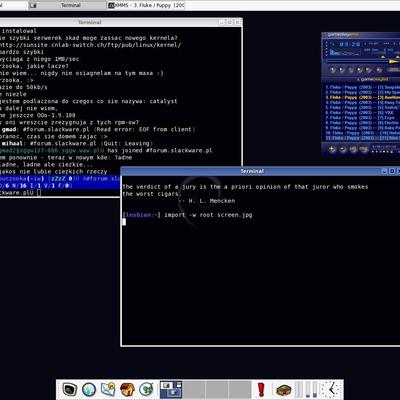The width and height of the screenshot is (400, 400).
Task: Switch to XMMS task in top taskbar
Action: pyautogui.click(x=146, y=5)
